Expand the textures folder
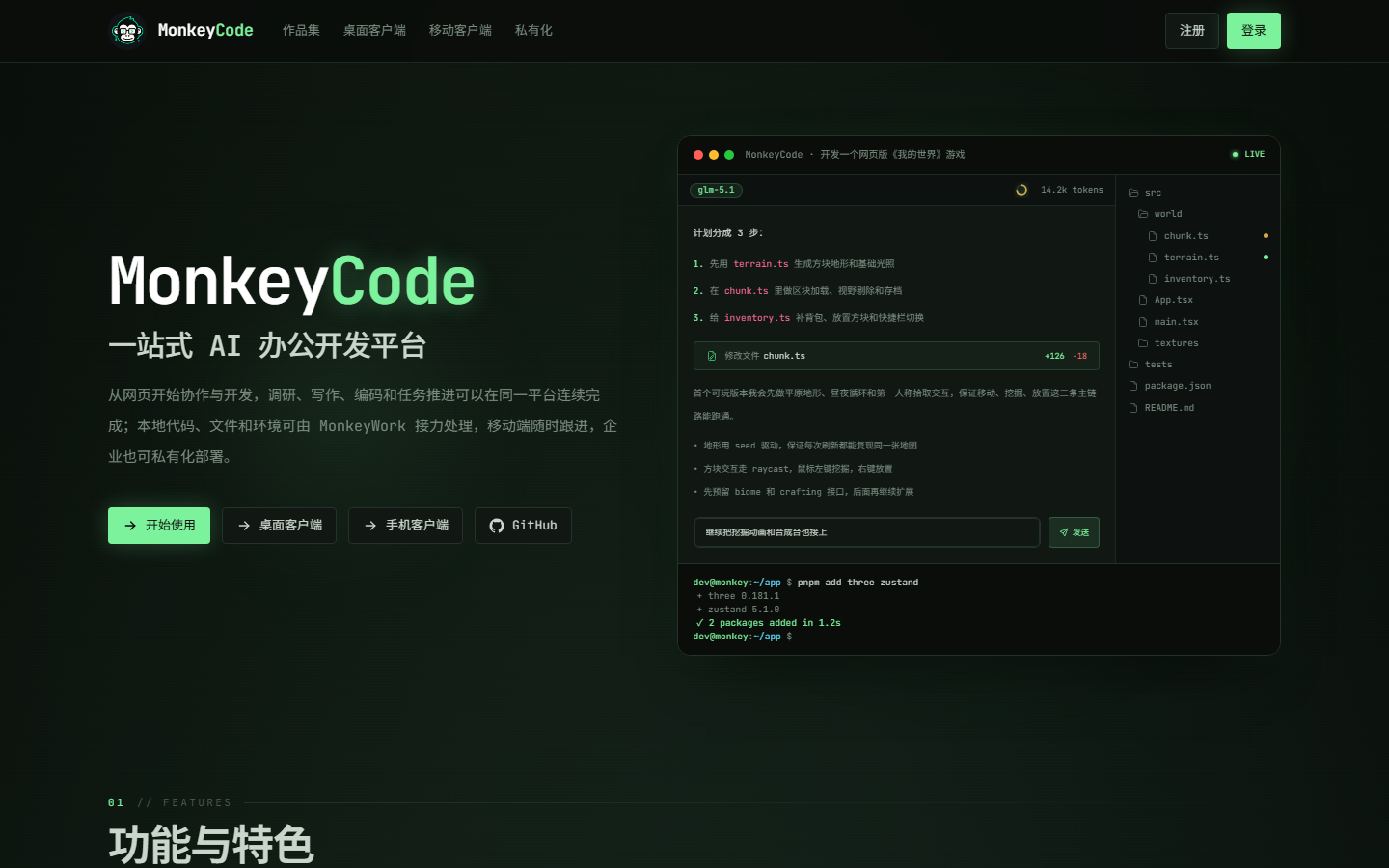Image resolution: width=1389 pixels, height=868 pixels. pos(1177,343)
